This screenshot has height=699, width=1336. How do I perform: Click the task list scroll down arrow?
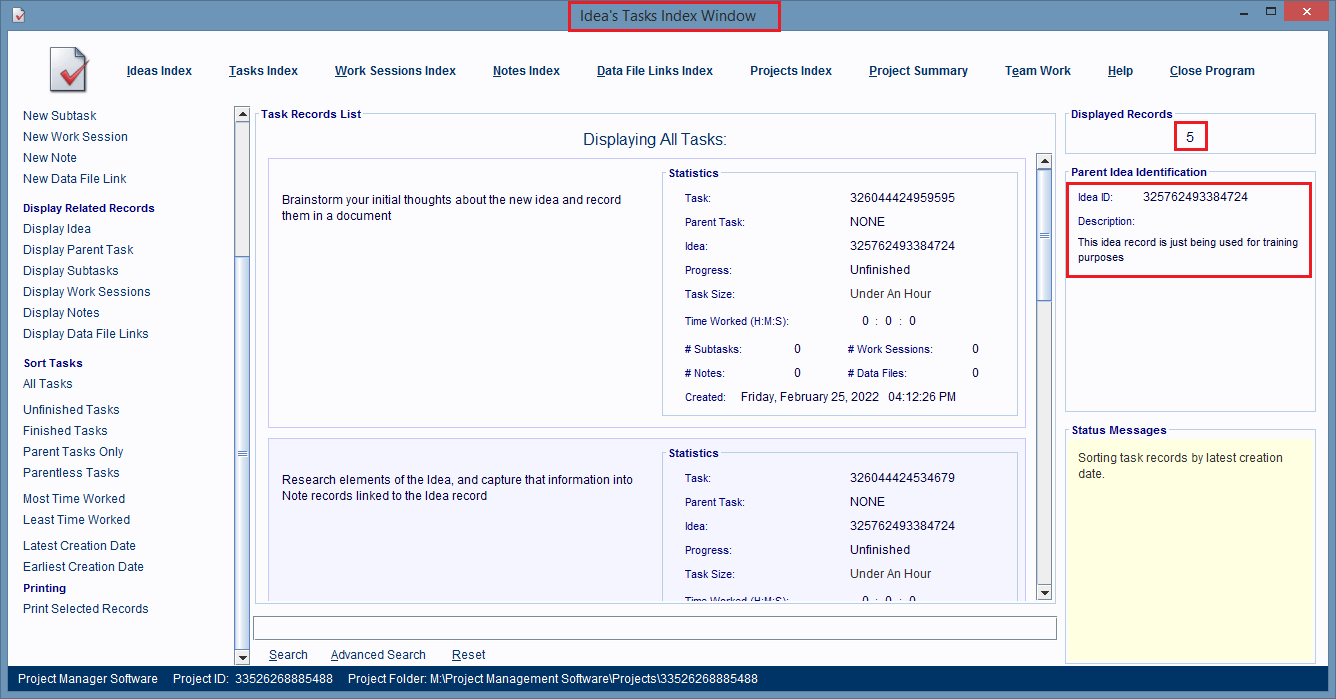1044,593
